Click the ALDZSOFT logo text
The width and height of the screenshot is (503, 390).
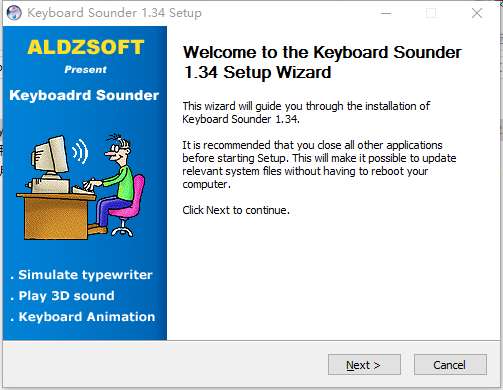85,47
